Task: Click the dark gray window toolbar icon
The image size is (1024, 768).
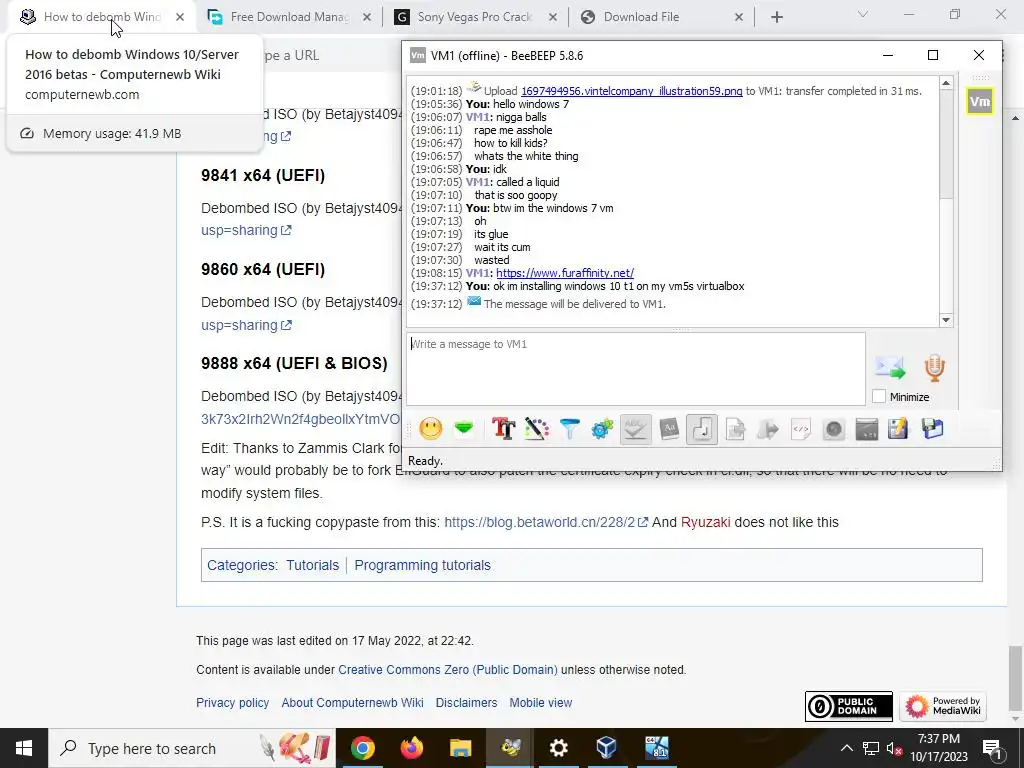Action: (867, 429)
